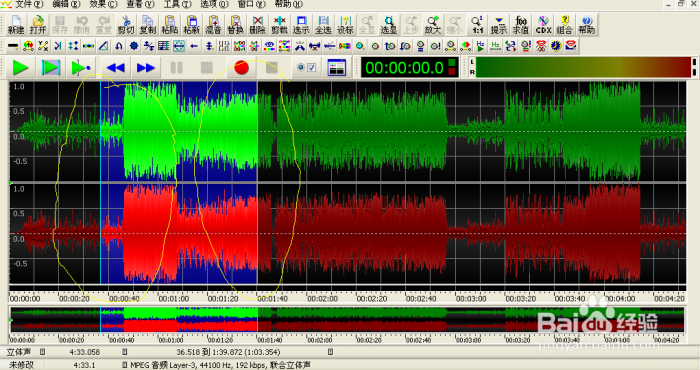Click the 删除 (Delete) toolbar icon
700x370 pixels.
pos(258,25)
